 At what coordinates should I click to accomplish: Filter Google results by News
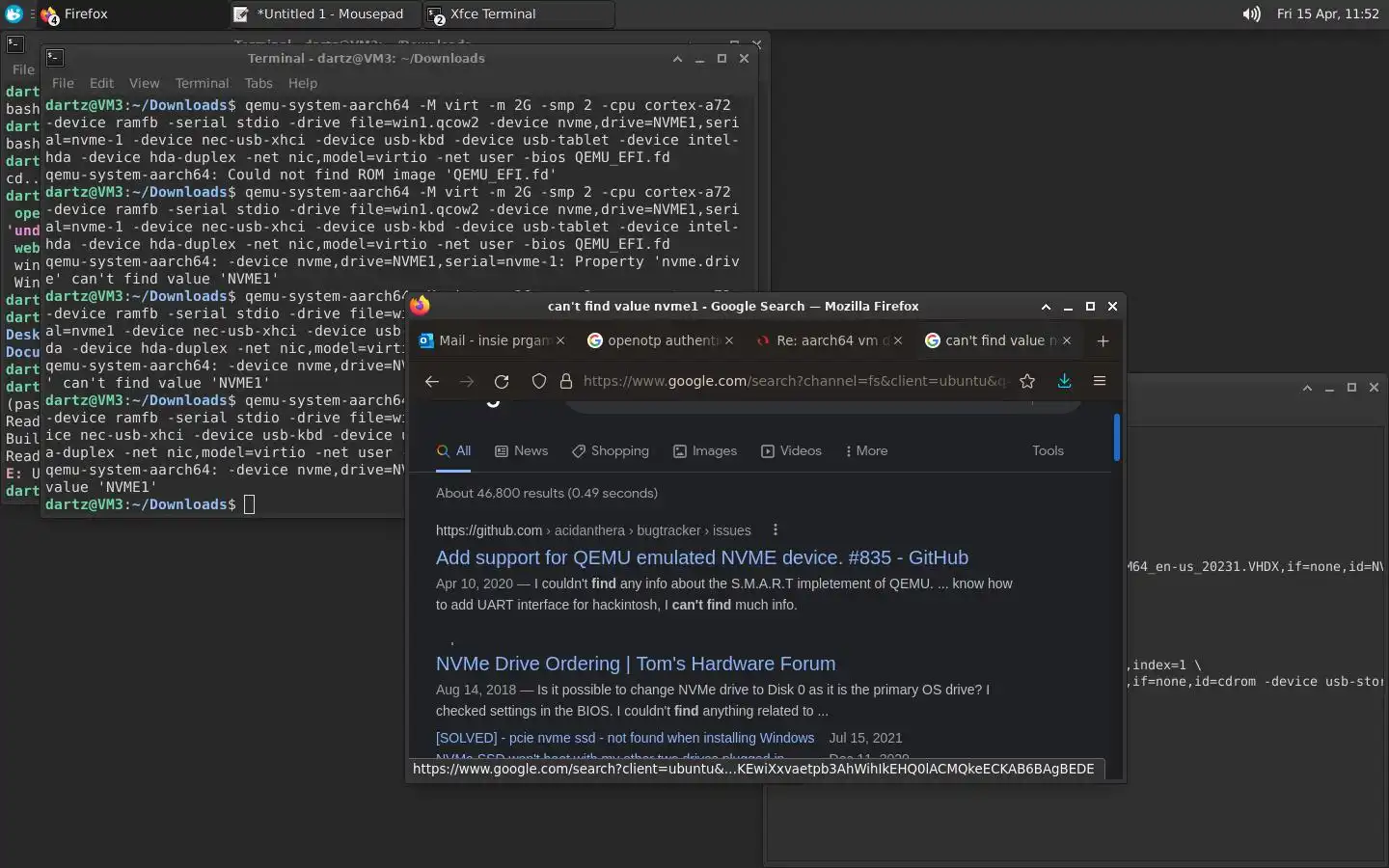521,450
